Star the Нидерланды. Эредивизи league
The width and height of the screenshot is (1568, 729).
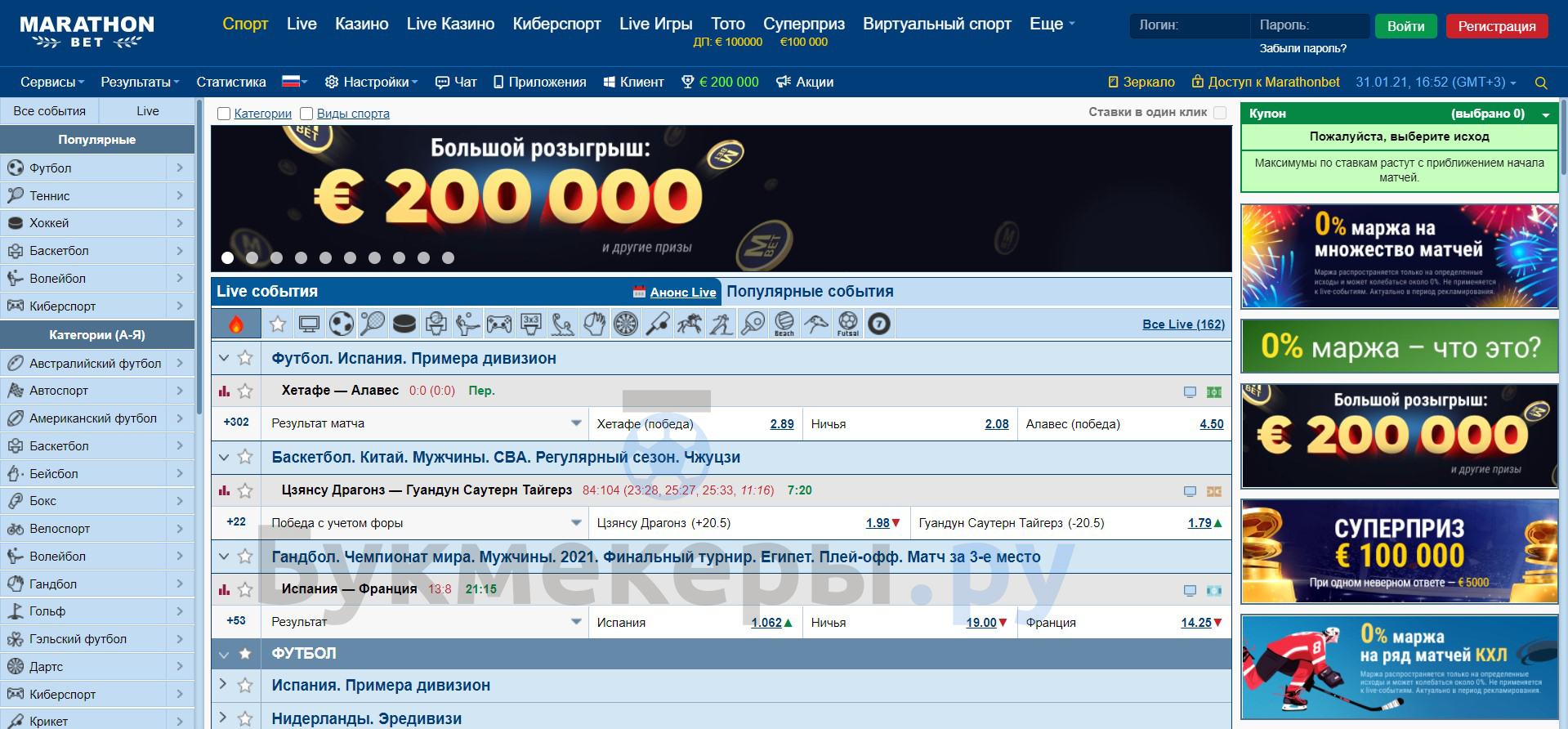(x=245, y=719)
